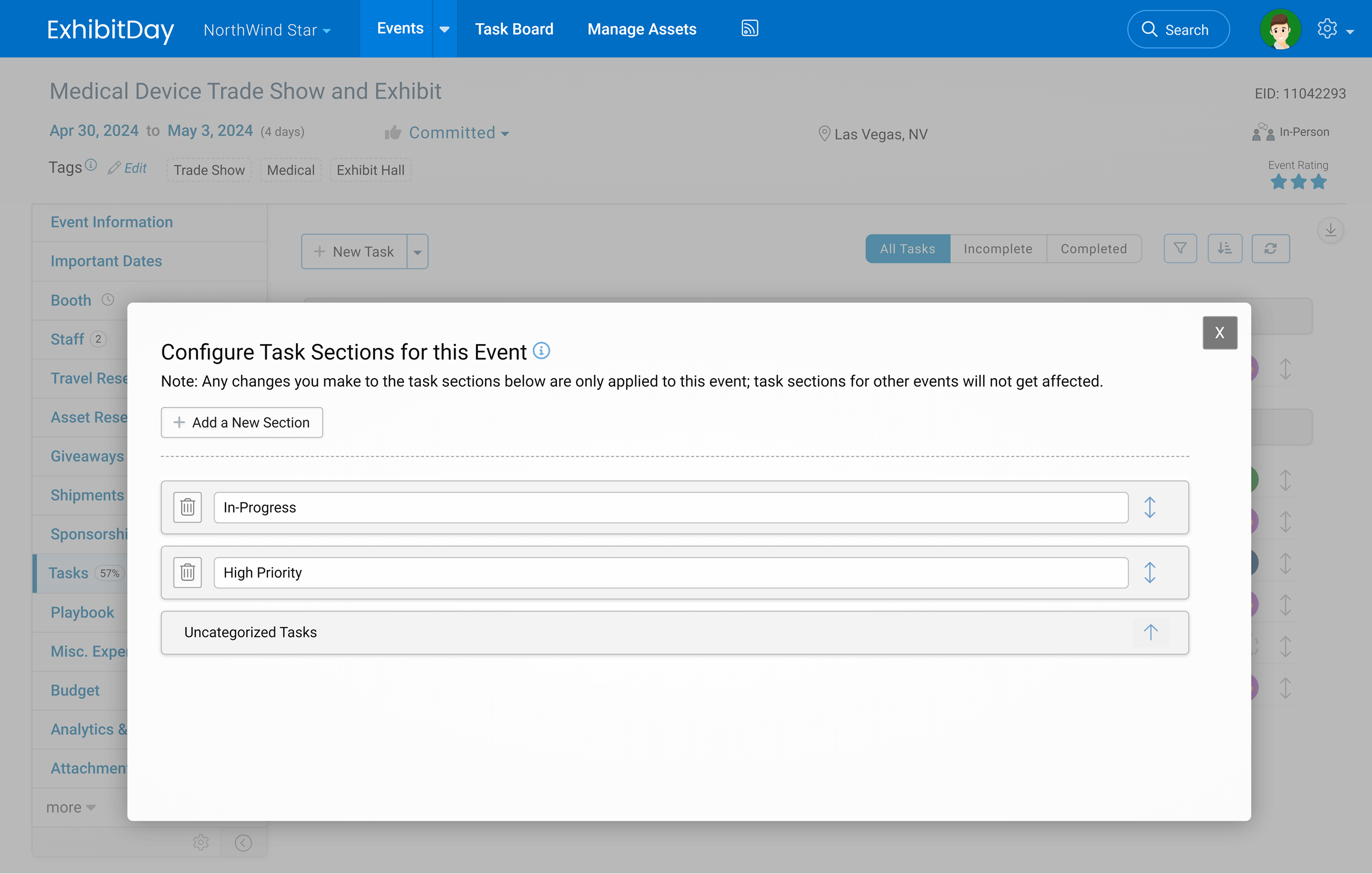Click the move up/down arrows for High Priority
The width and height of the screenshot is (1372, 874).
1150,572
